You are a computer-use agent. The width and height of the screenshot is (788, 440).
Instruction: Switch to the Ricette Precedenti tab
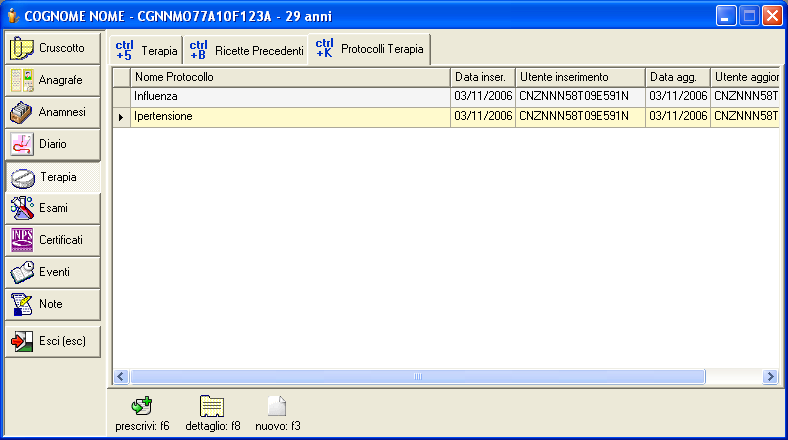(x=246, y=50)
